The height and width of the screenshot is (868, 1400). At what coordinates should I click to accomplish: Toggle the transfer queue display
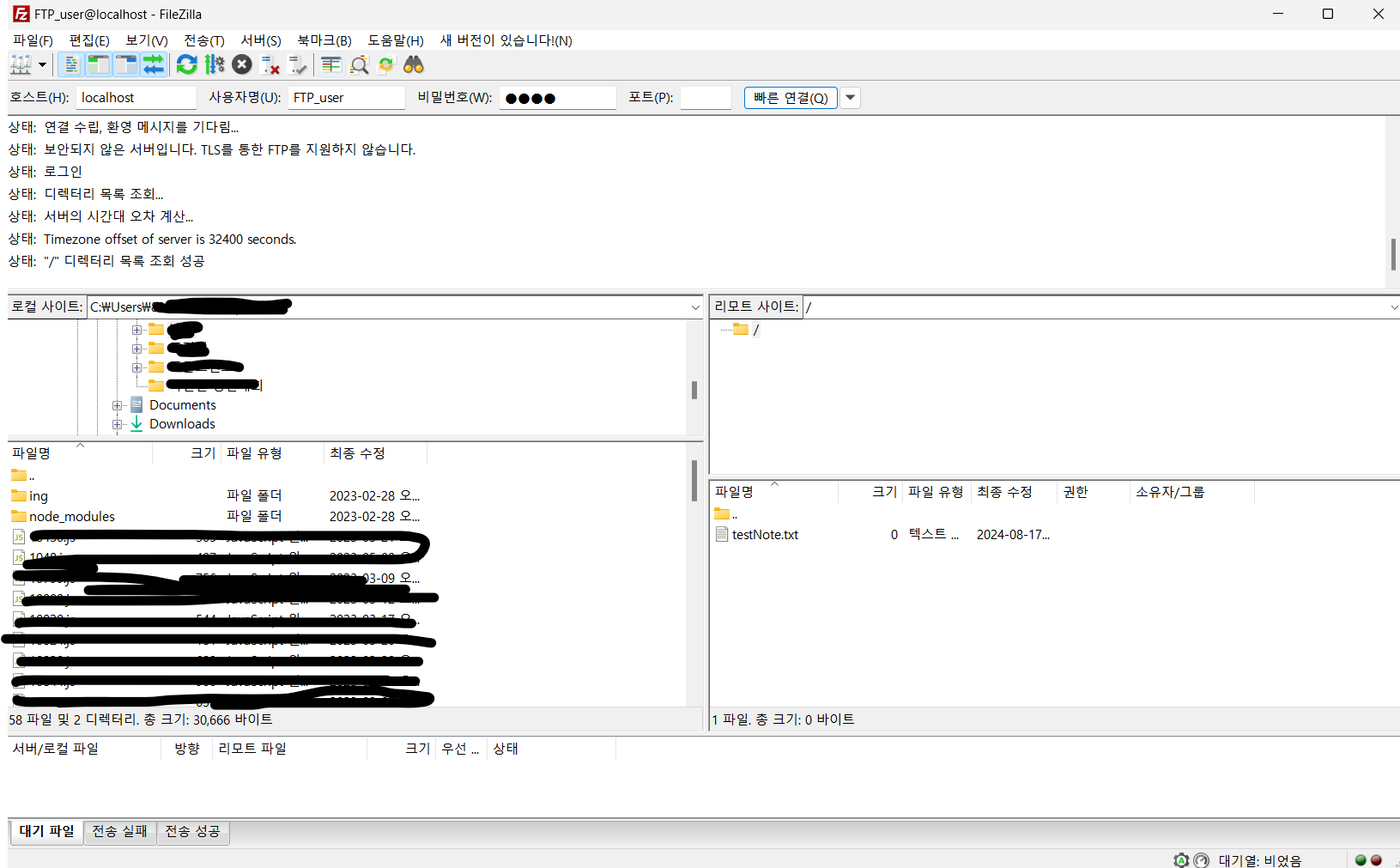[154, 64]
